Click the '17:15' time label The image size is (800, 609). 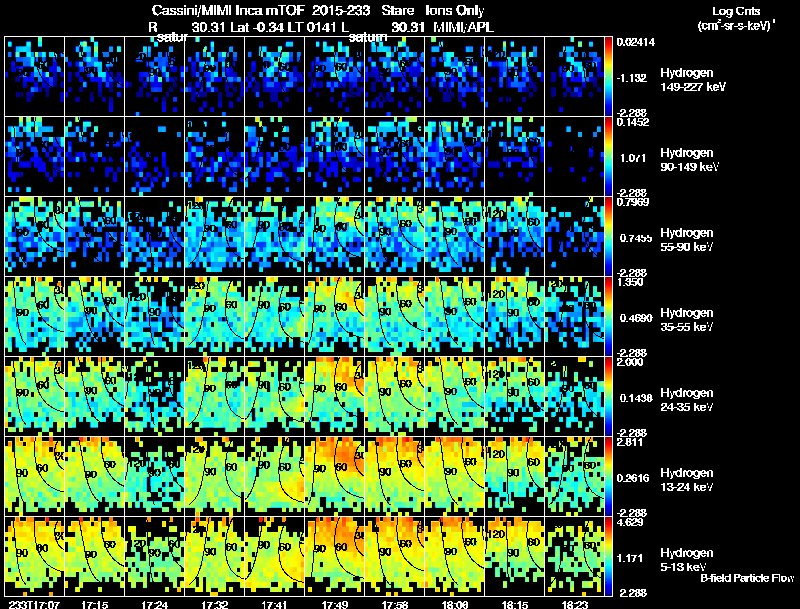tap(94, 604)
